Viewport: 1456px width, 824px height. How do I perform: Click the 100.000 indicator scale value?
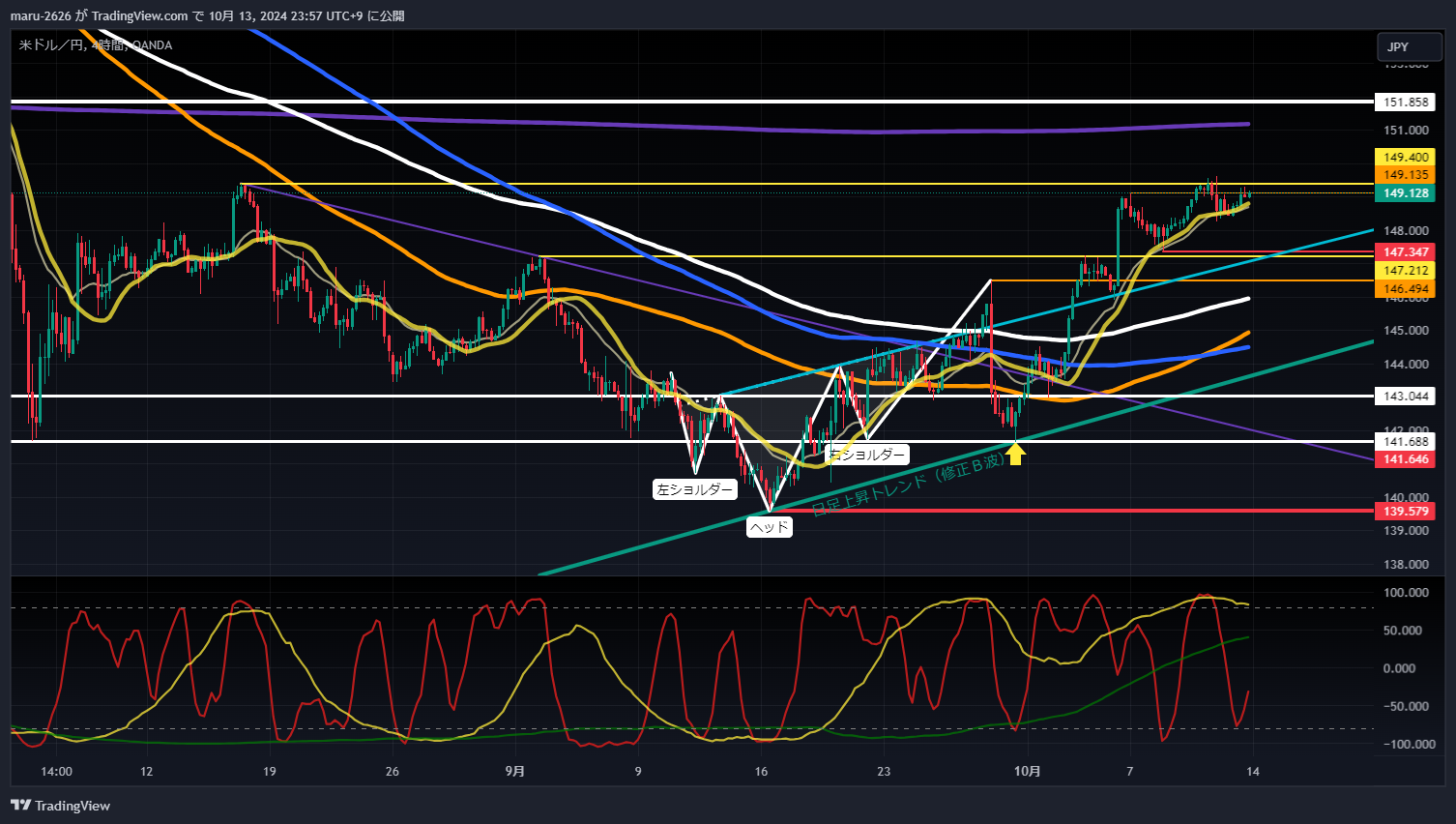(x=1406, y=593)
